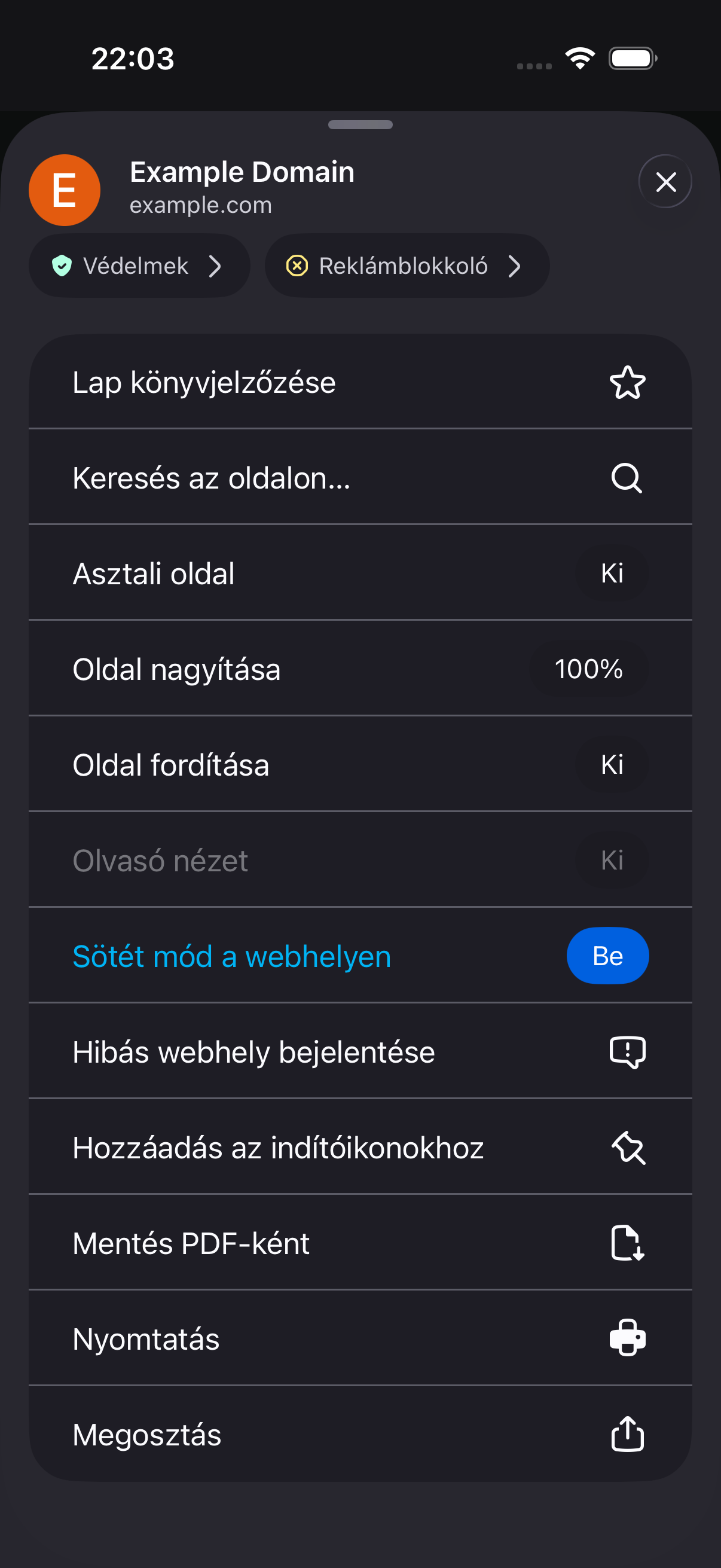Turn off Sötét mód a webhelyen
The height and width of the screenshot is (1568, 721).
click(607, 956)
